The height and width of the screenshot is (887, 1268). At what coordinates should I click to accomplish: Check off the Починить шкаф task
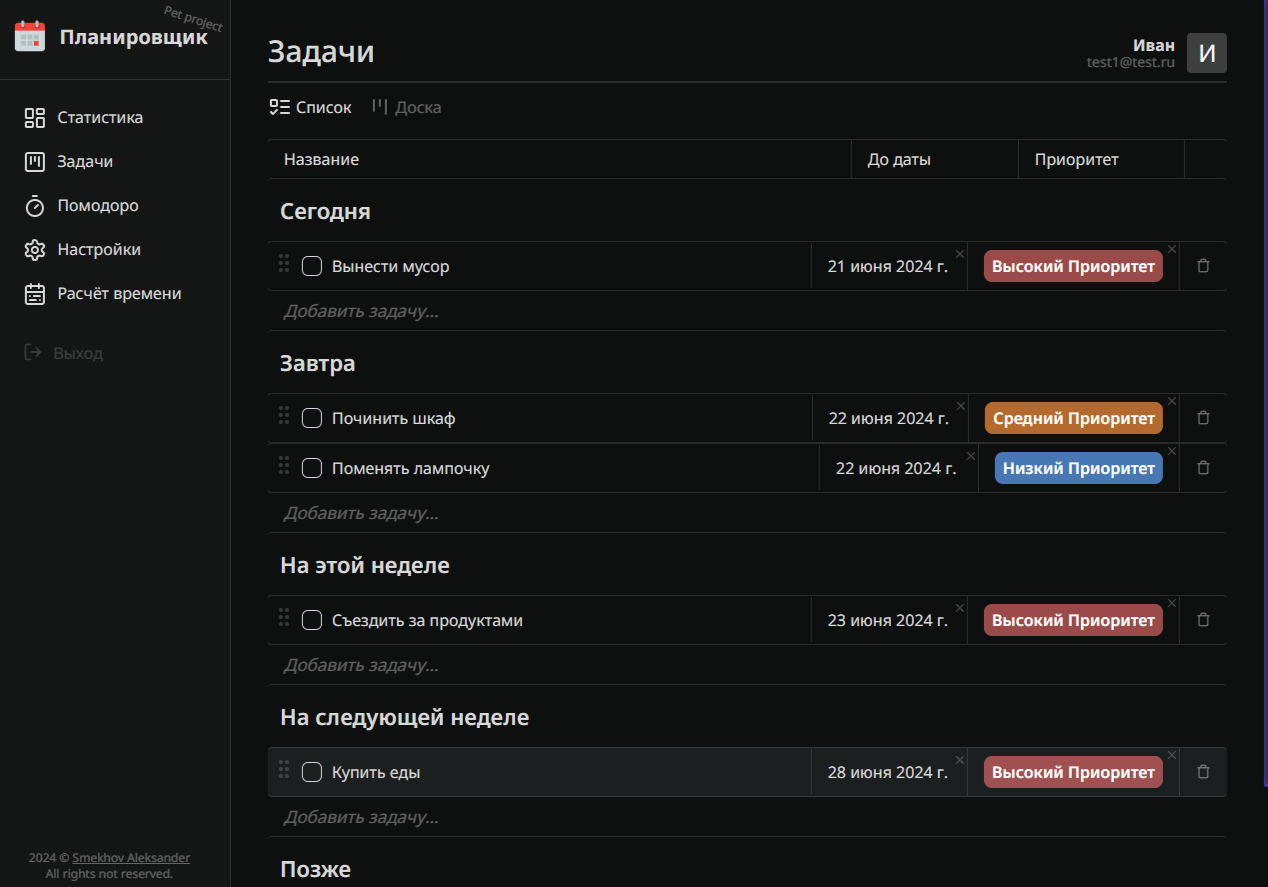click(x=312, y=418)
